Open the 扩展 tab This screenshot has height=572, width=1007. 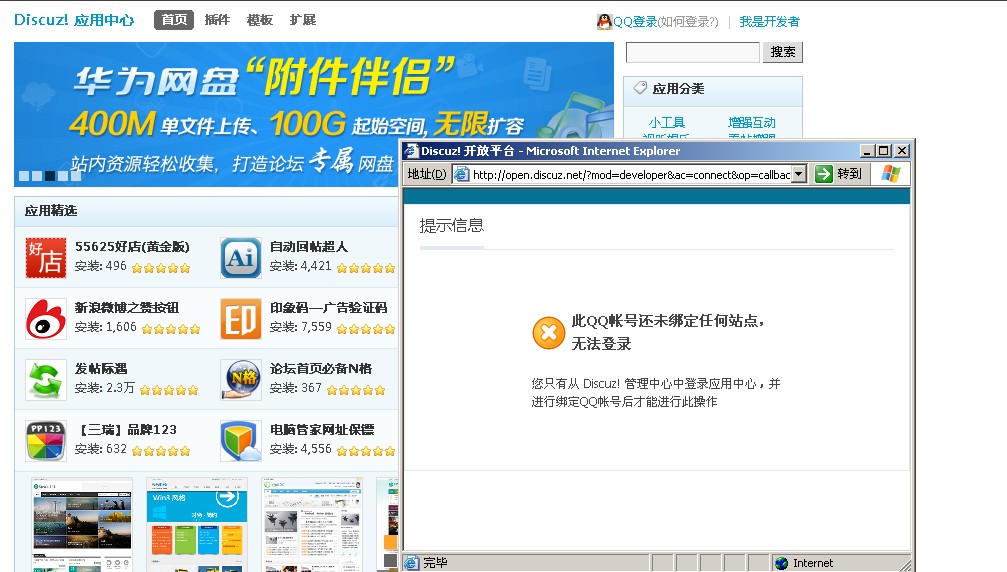click(302, 20)
